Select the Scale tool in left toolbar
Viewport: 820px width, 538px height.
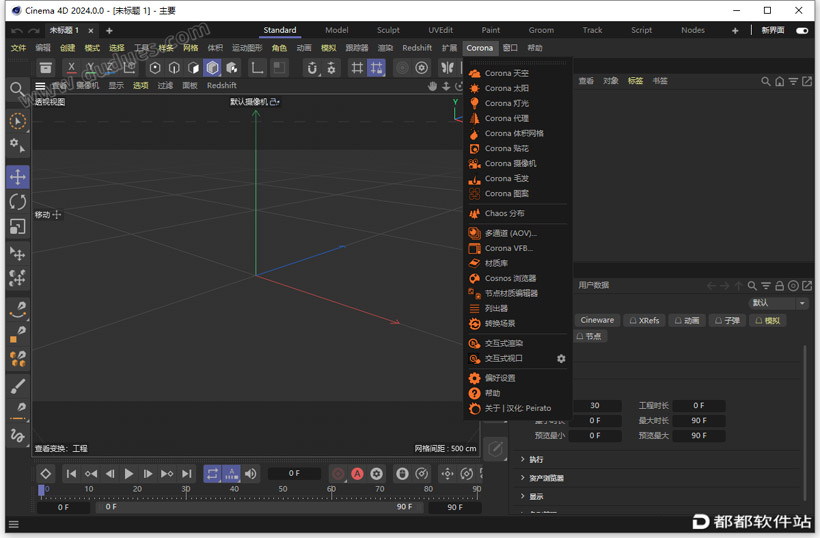(x=18, y=226)
